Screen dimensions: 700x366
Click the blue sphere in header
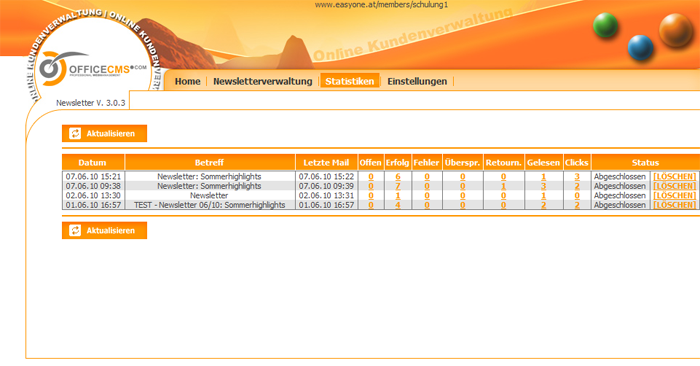640,47
